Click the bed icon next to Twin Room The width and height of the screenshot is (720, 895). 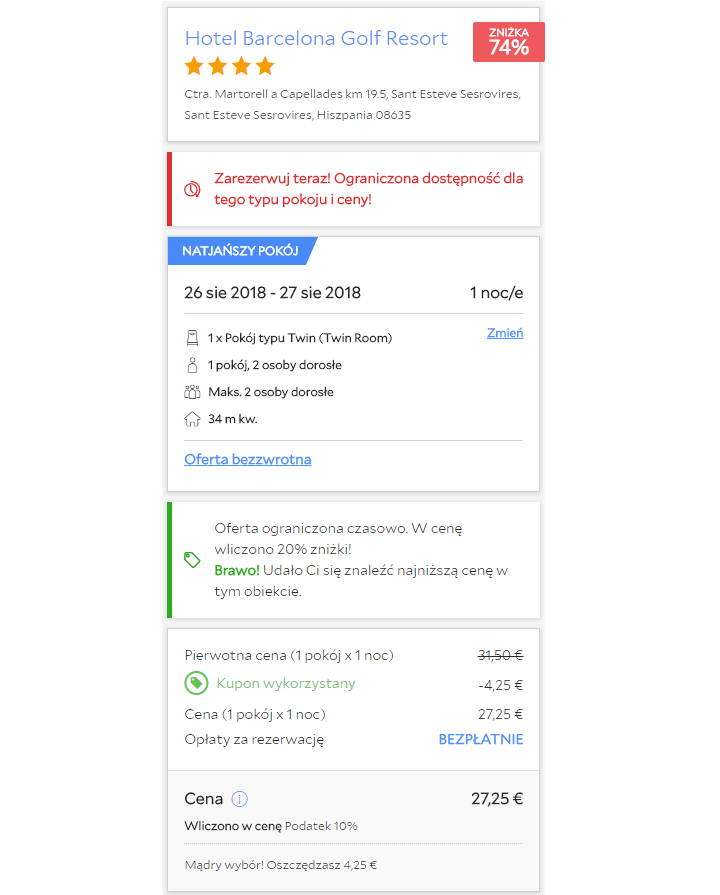[x=192, y=338]
